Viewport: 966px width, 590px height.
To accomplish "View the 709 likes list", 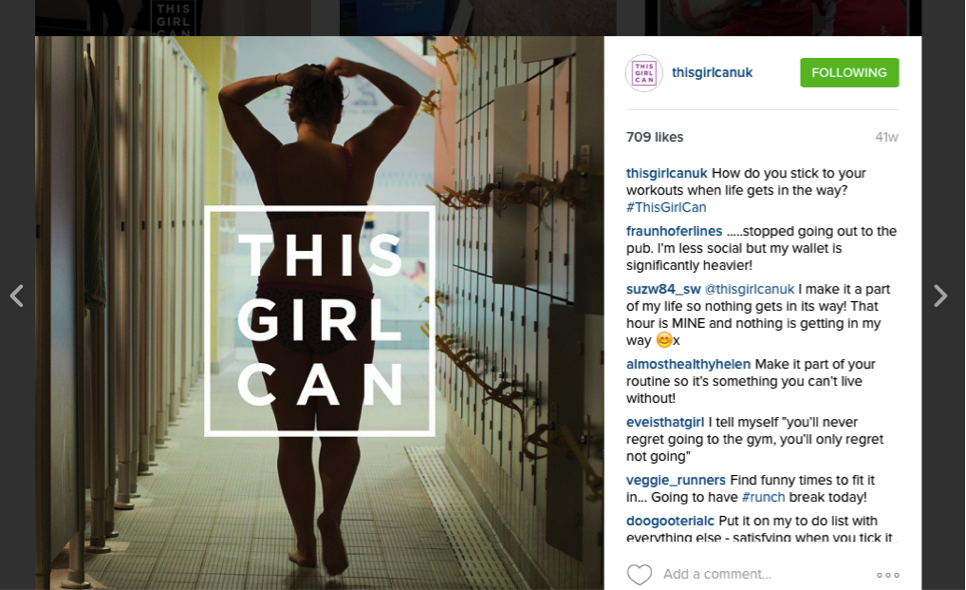I will pos(654,137).
